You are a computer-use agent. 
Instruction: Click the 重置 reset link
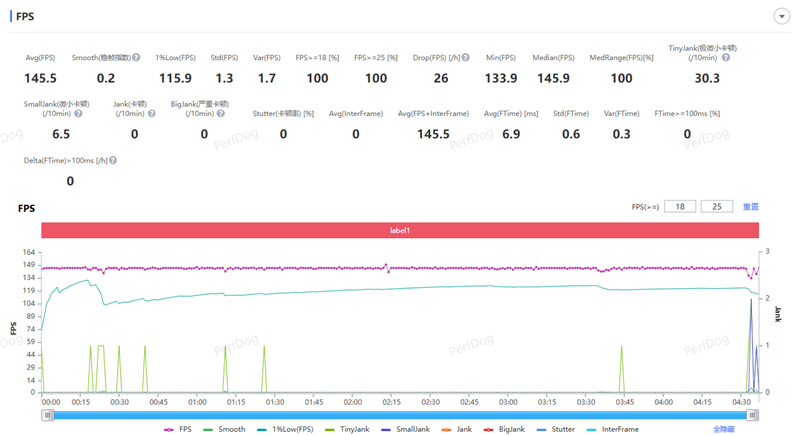pyautogui.click(x=750, y=207)
